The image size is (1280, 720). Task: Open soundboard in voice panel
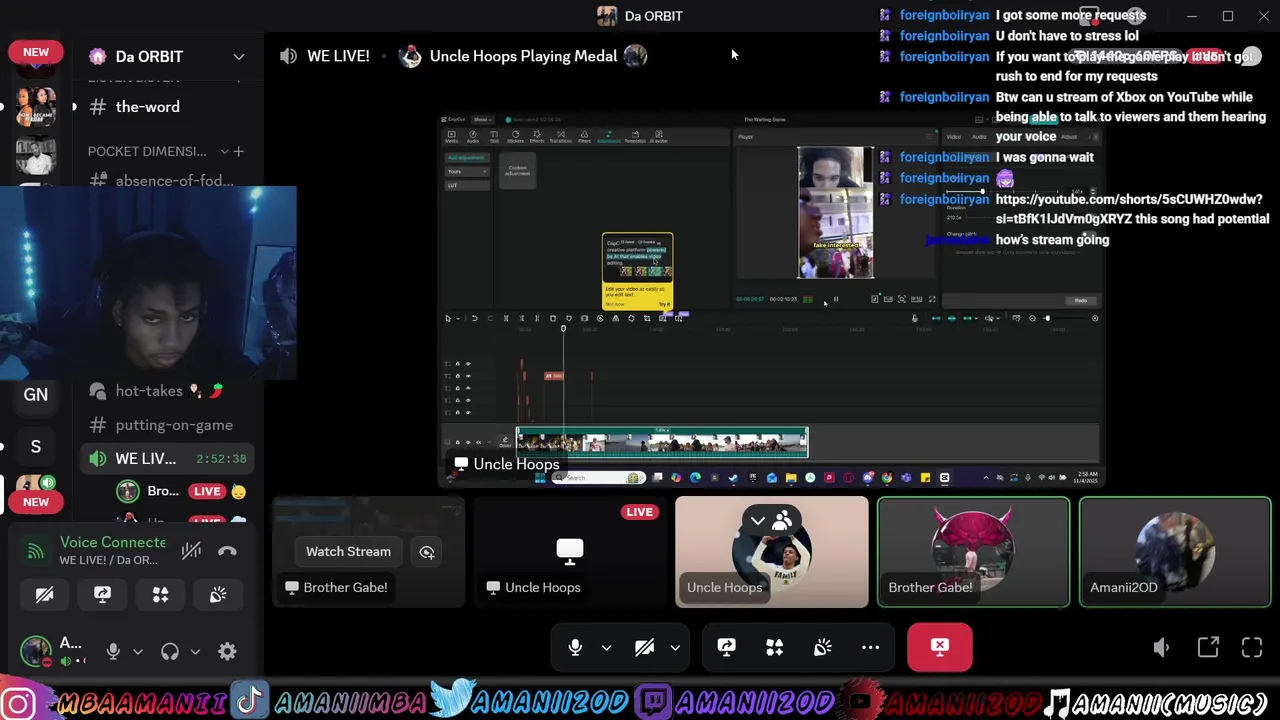click(x=218, y=595)
